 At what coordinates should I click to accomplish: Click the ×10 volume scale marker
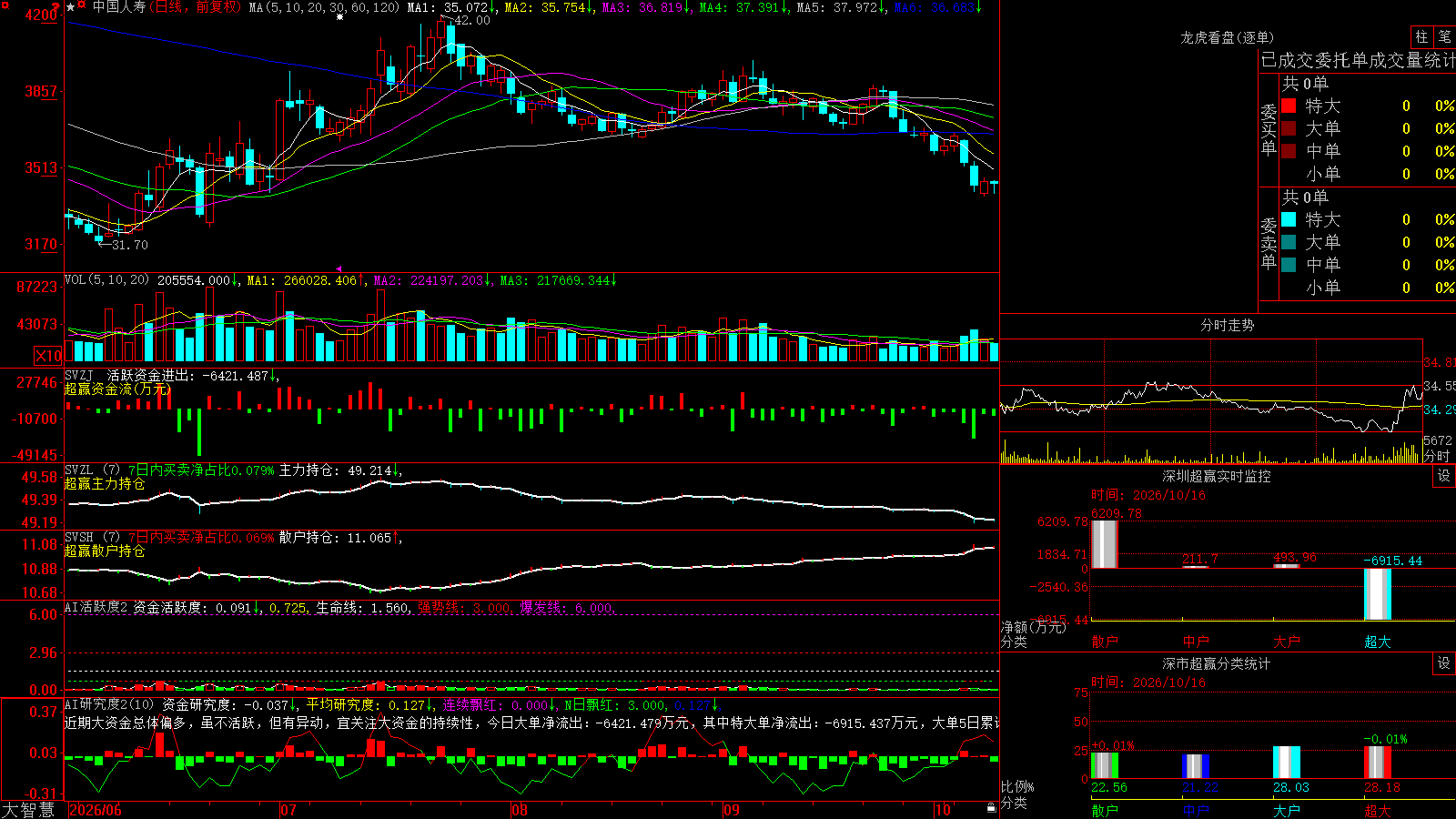tap(48, 356)
